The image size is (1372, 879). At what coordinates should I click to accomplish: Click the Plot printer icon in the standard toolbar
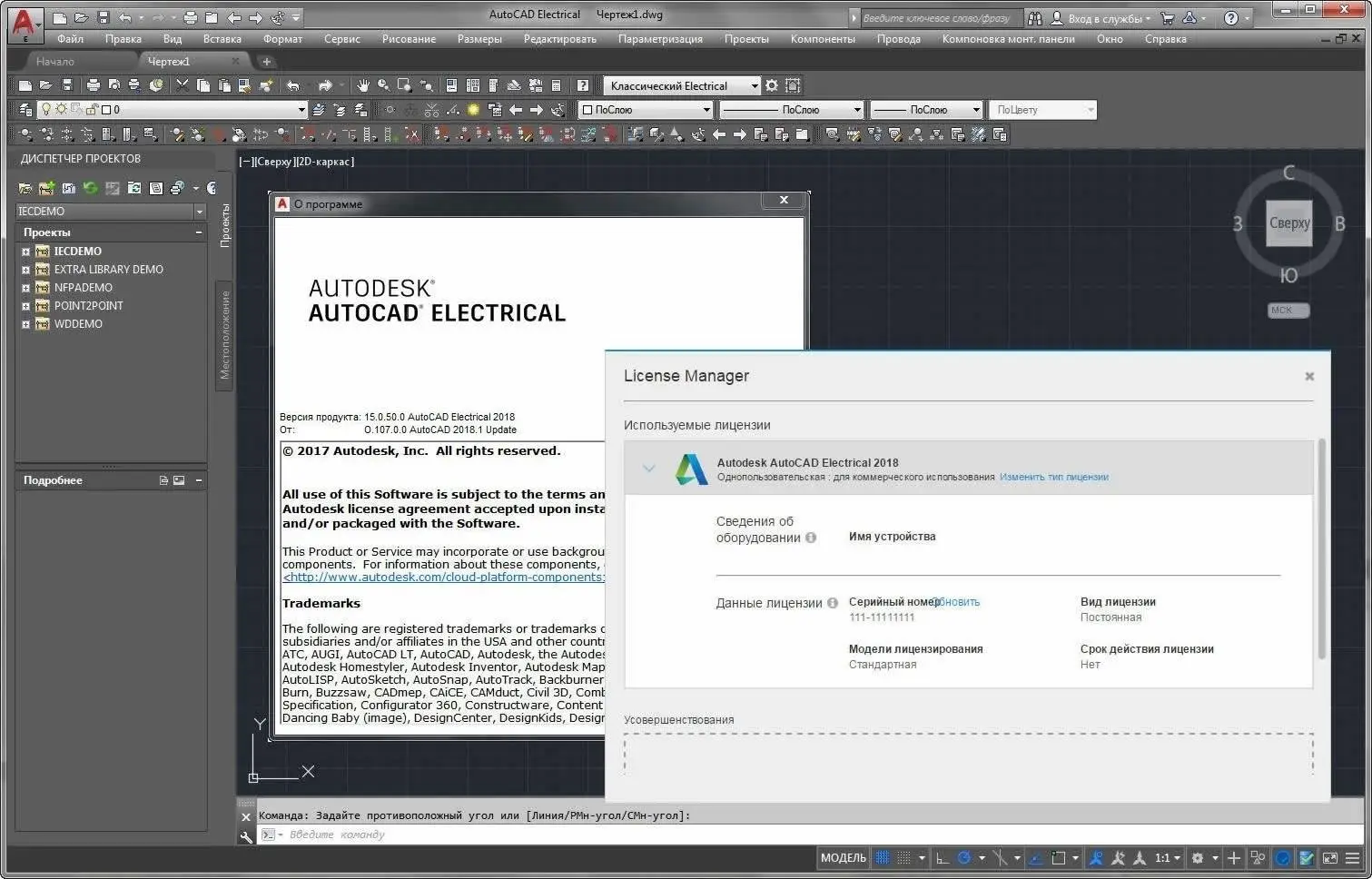[x=93, y=85]
